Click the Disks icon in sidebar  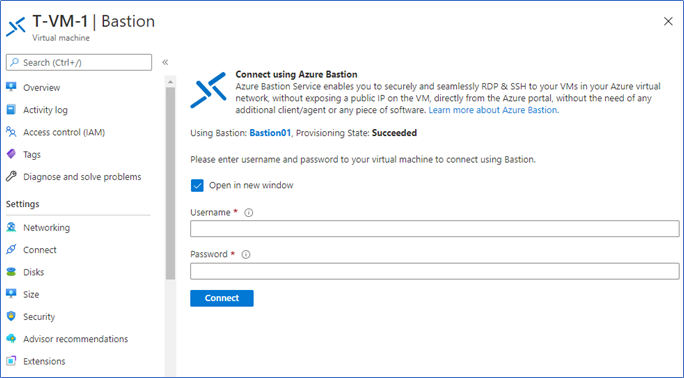11,272
